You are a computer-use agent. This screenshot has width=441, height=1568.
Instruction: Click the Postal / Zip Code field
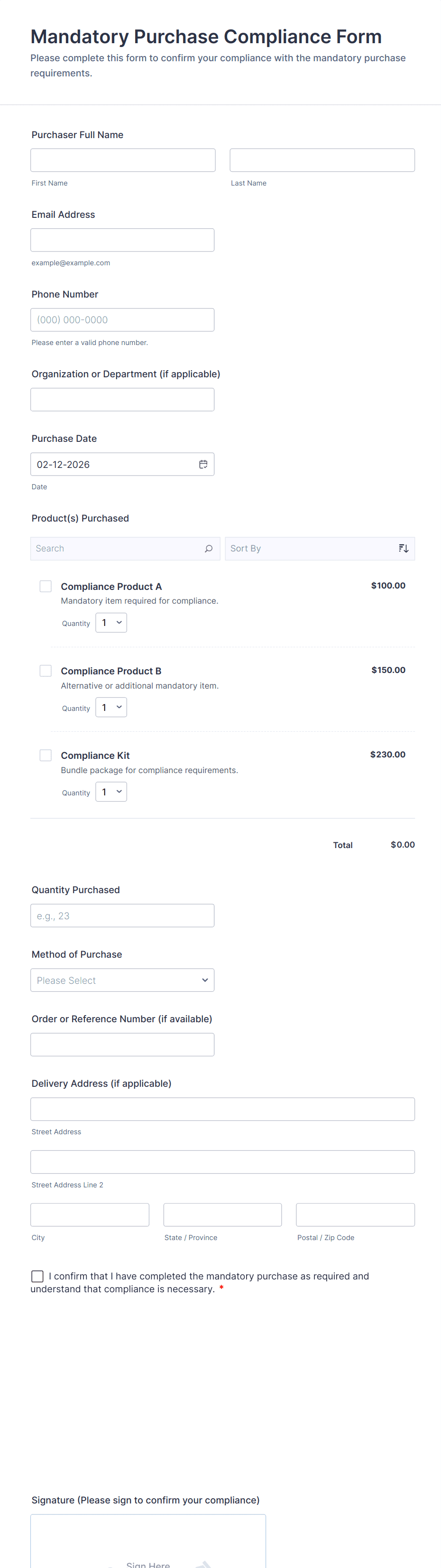point(355,1214)
